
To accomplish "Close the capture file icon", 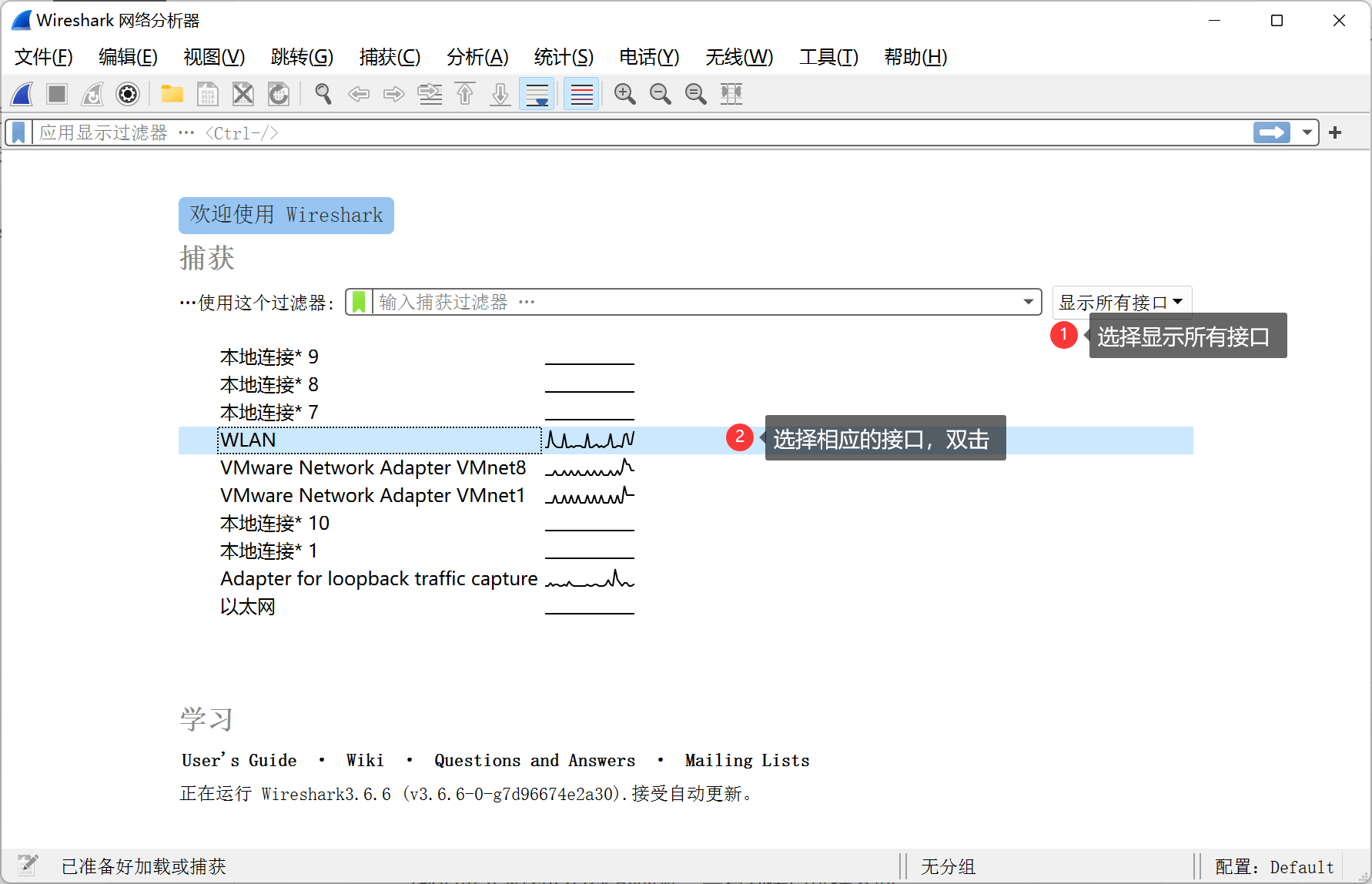I will point(243,94).
